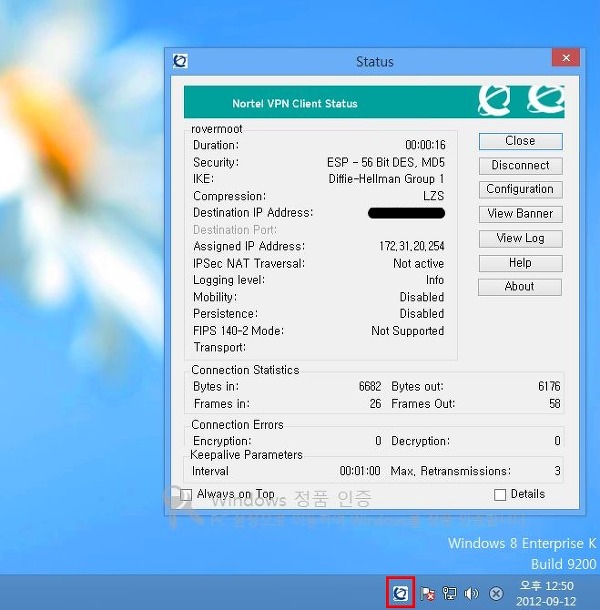Click the Security value ESP - 56 Bit DES, MD5
Screen dimensions: 600x610
386,162
